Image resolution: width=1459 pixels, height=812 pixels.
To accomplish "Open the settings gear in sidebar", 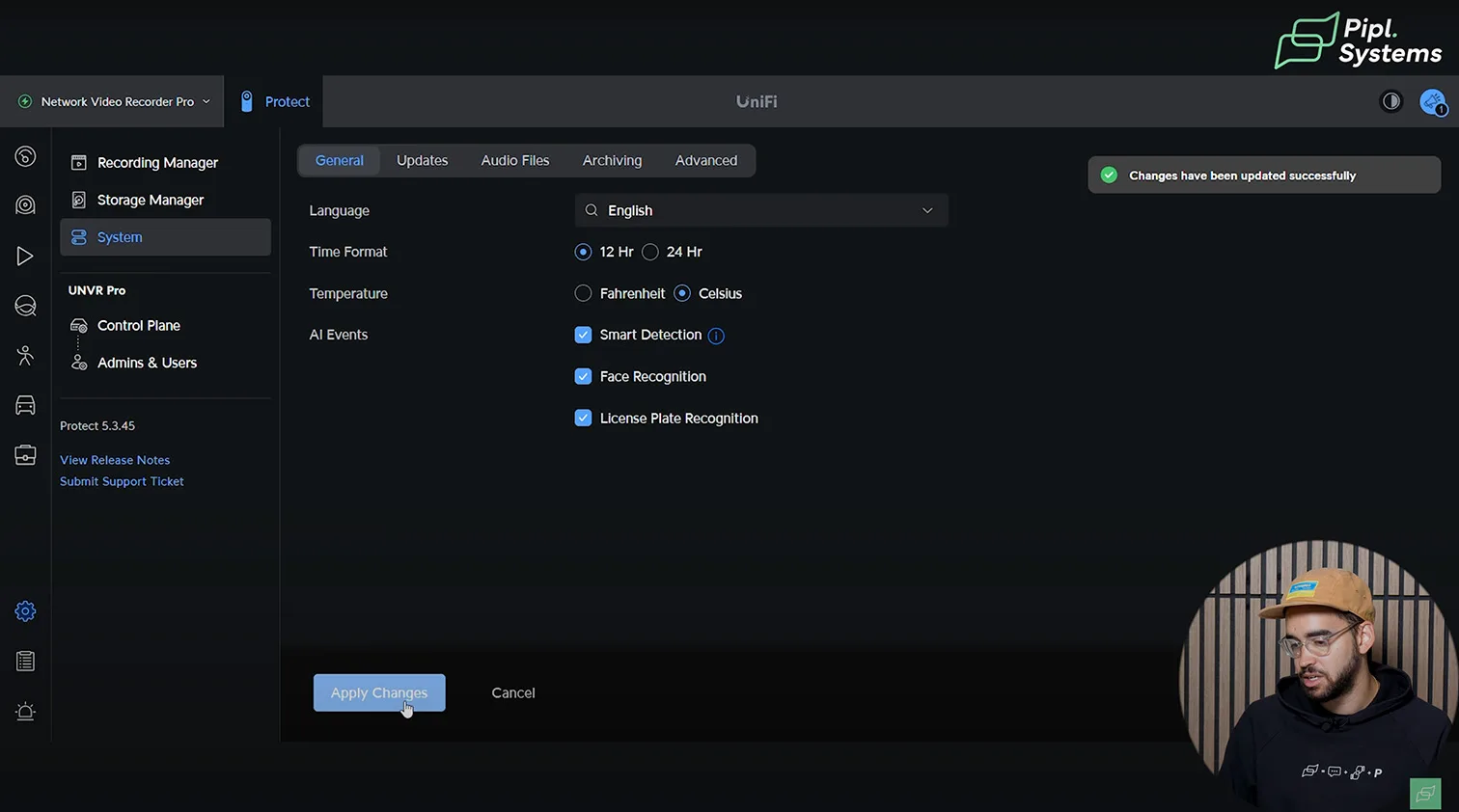I will [x=25, y=611].
